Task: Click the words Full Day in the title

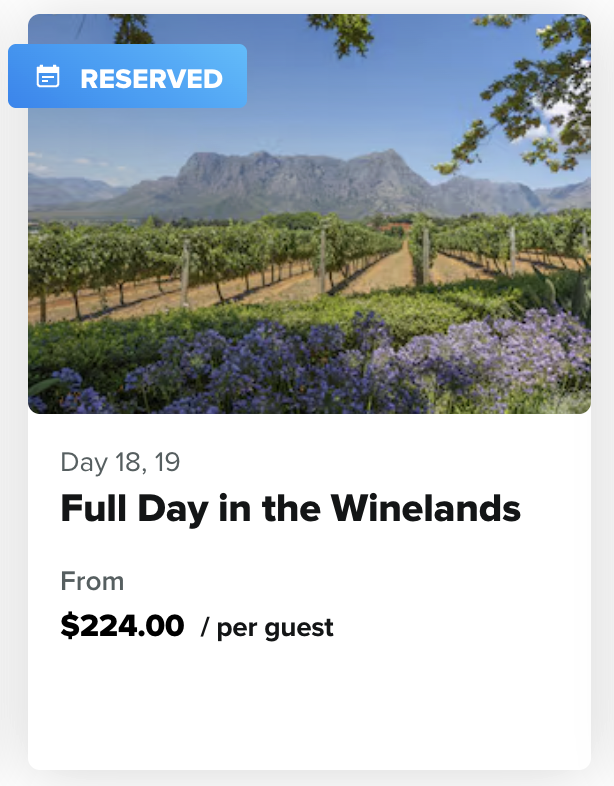Action: (124, 509)
